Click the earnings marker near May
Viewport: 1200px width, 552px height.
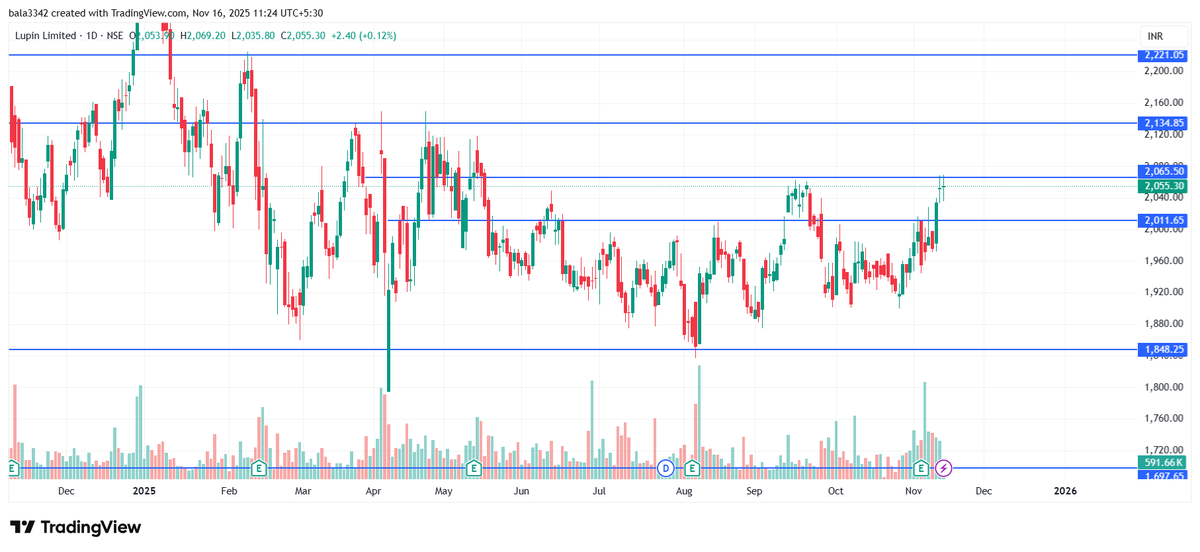pyautogui.click(x=474, y=467)
